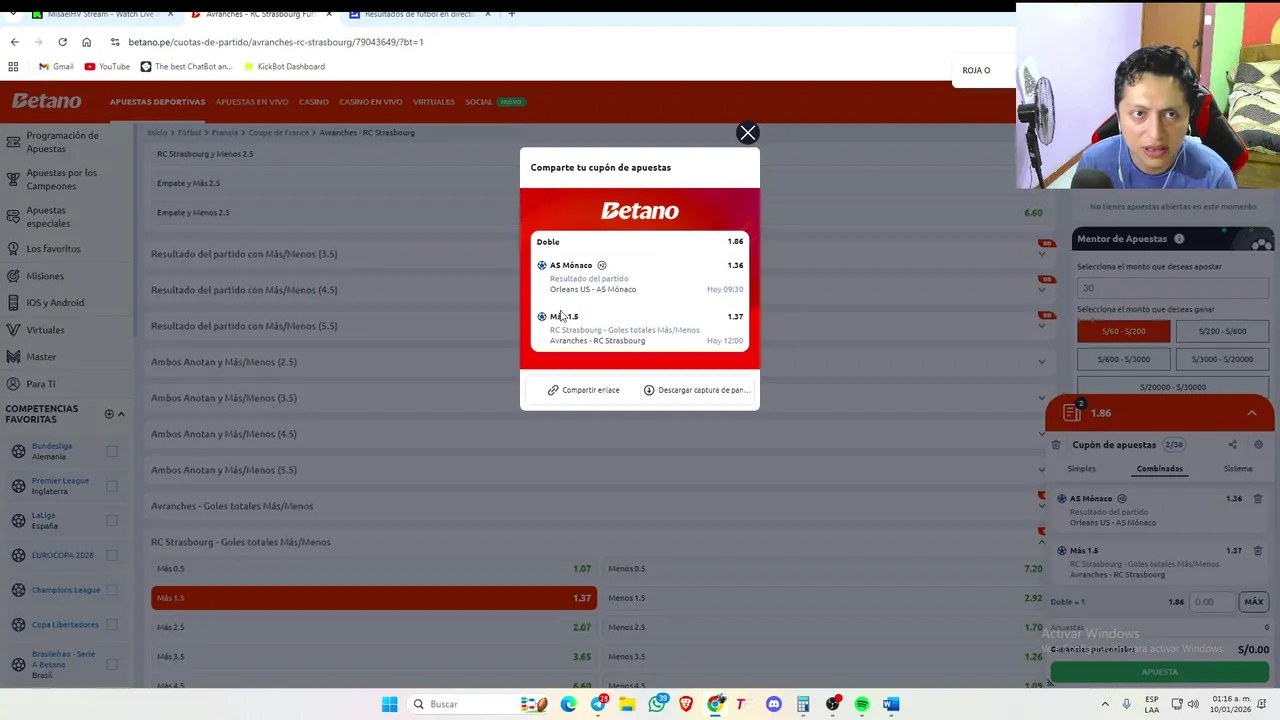Screen dimensions: 1280x720
Task: Open the Casino tab
Action: tap(313, 102)
